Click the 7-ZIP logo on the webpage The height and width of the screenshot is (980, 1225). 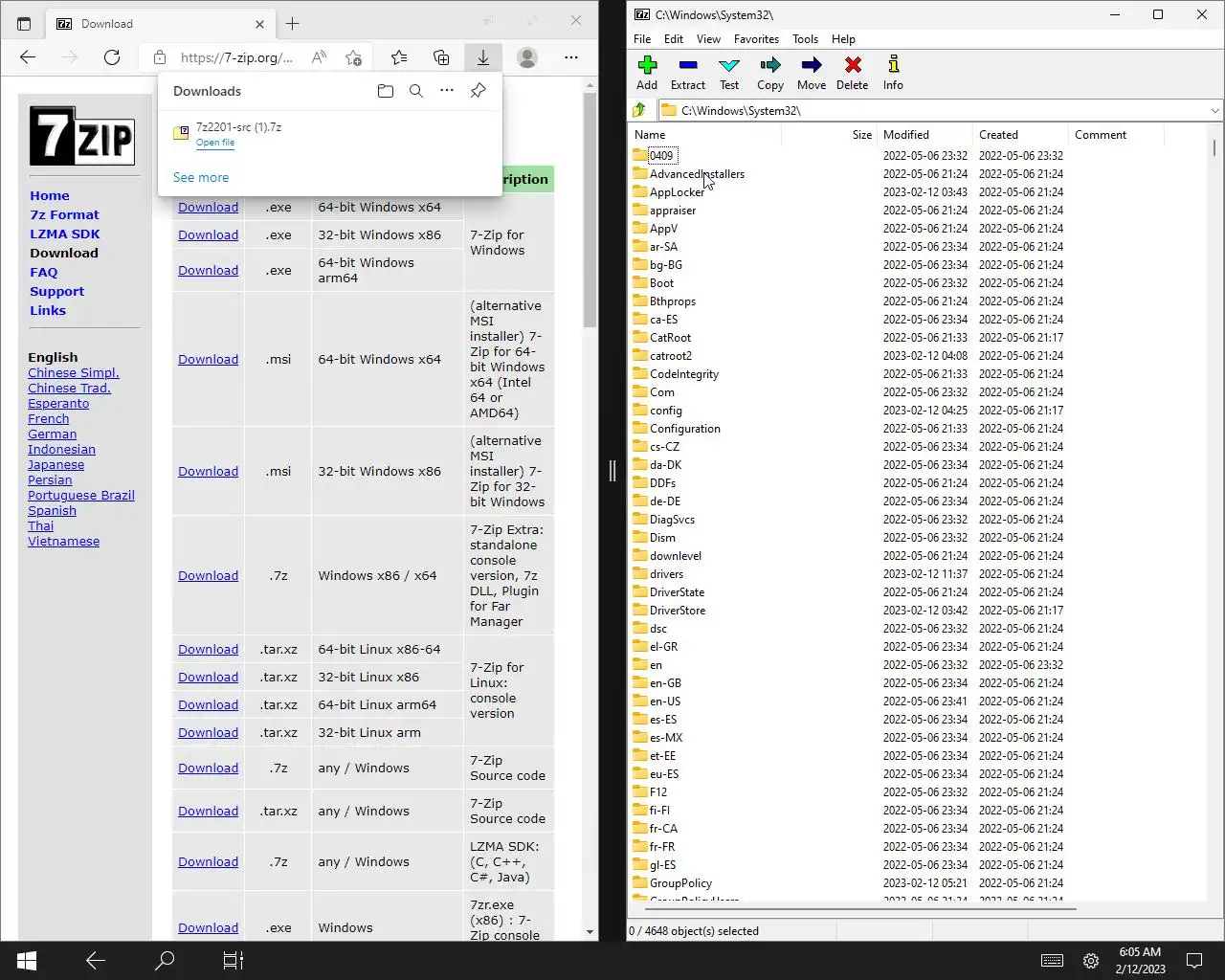tap(82, 136)
